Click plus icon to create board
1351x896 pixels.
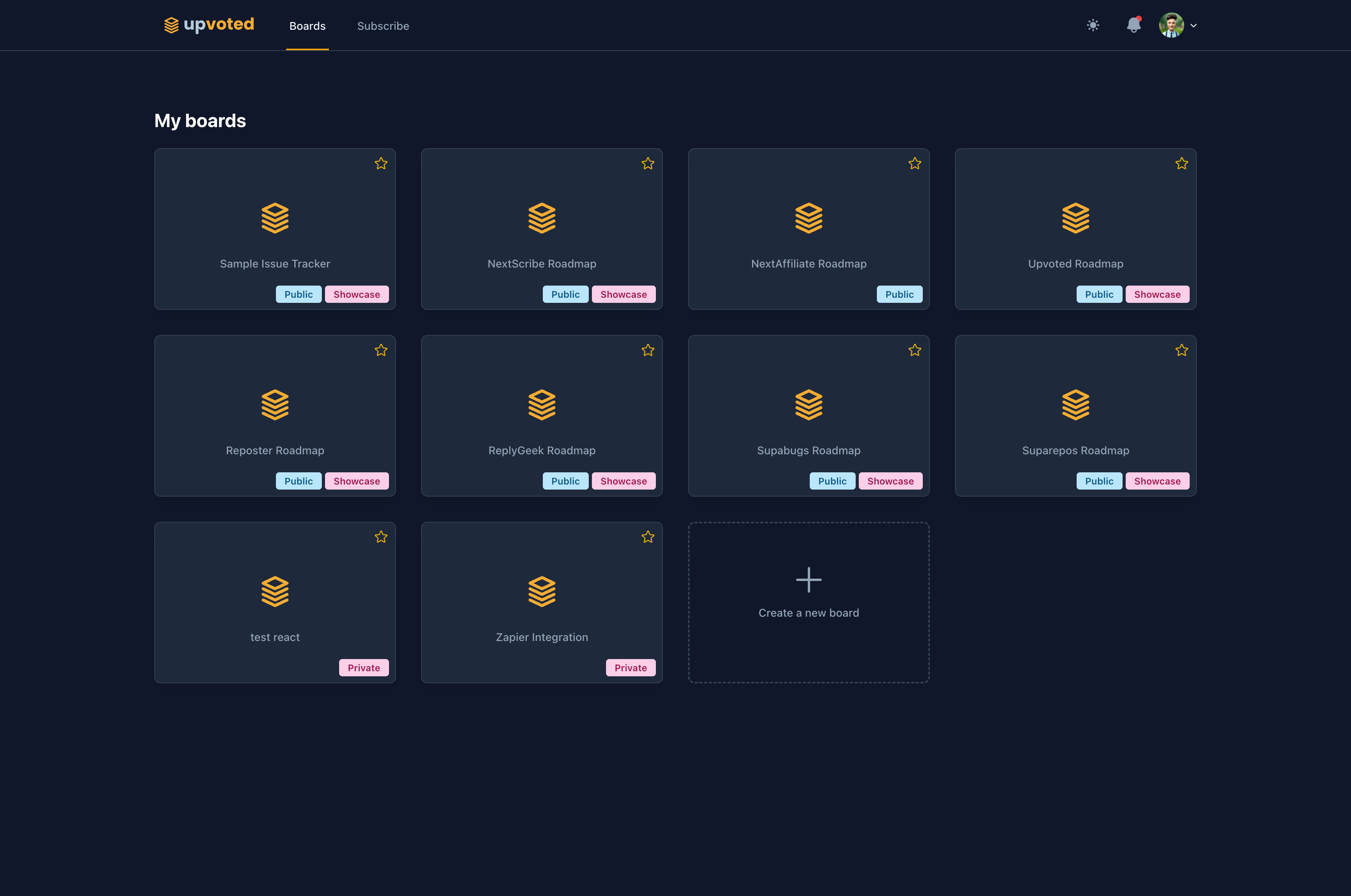point(809,579)
